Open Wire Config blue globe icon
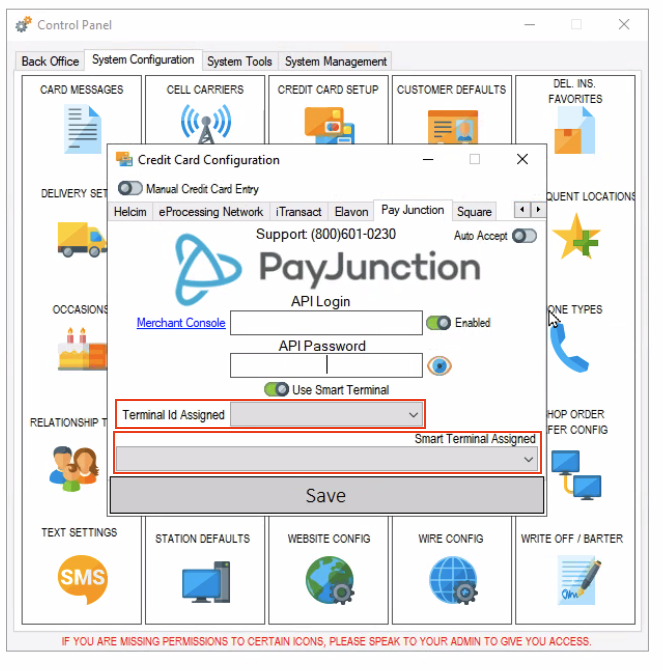The height and width of the screenshot is (671, 663). (x=453, y=580)
